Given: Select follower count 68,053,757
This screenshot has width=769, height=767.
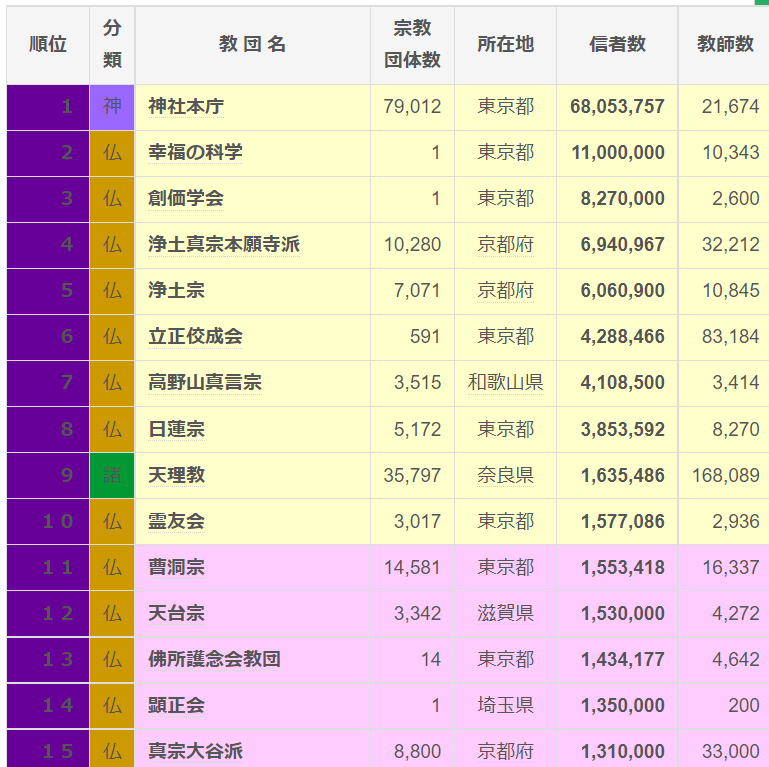Looking at the screenshot, I should click(617, 106).
